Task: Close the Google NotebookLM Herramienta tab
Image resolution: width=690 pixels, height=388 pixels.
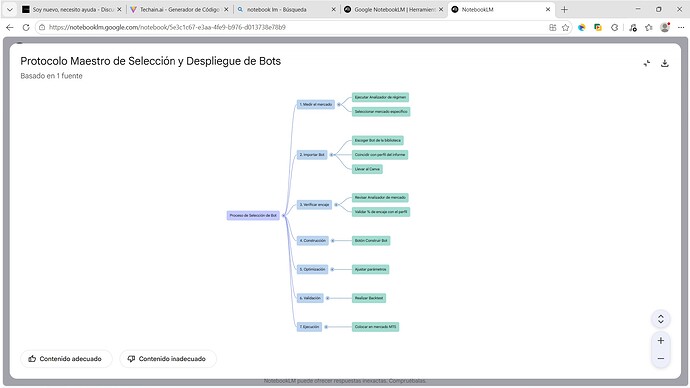Action: click(x=441, y=9)
